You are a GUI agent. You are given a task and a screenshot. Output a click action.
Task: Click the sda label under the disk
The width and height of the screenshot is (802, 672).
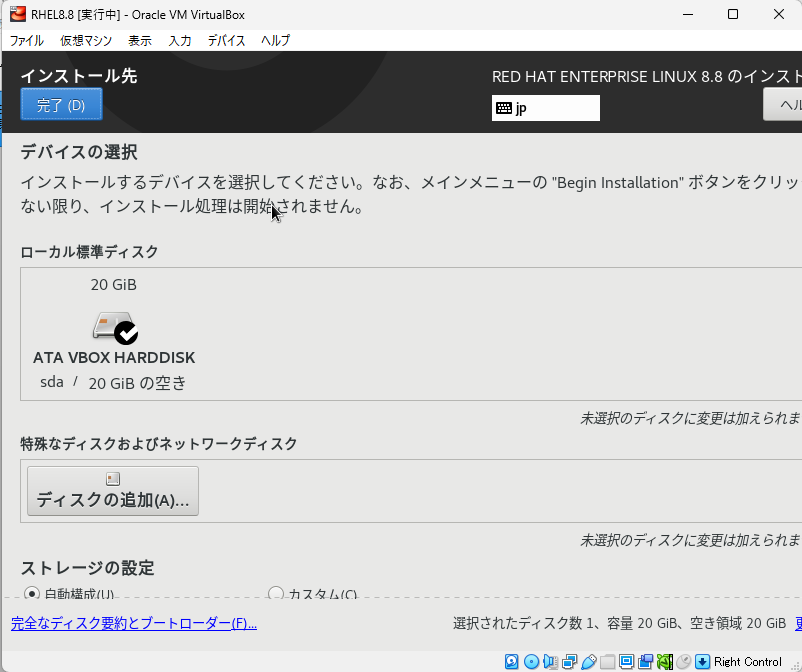(x=52, y=382)
